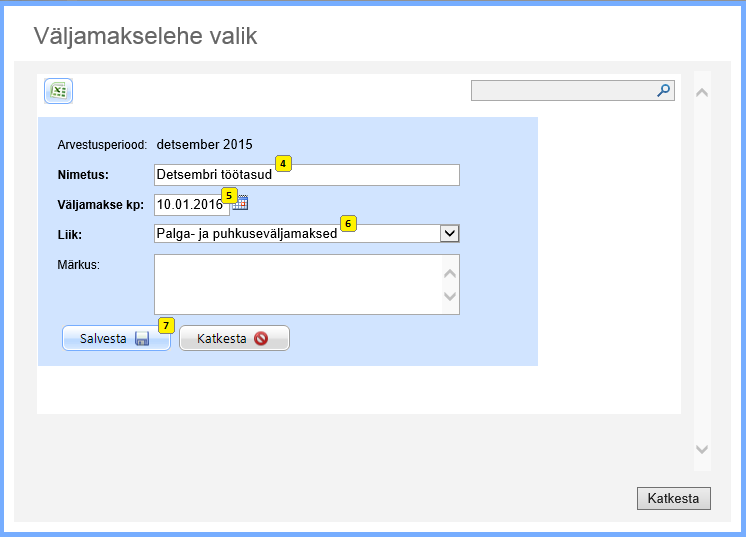Click the Väljamakselehe valik title
This screenshot has width=746, height=538.
146,36
